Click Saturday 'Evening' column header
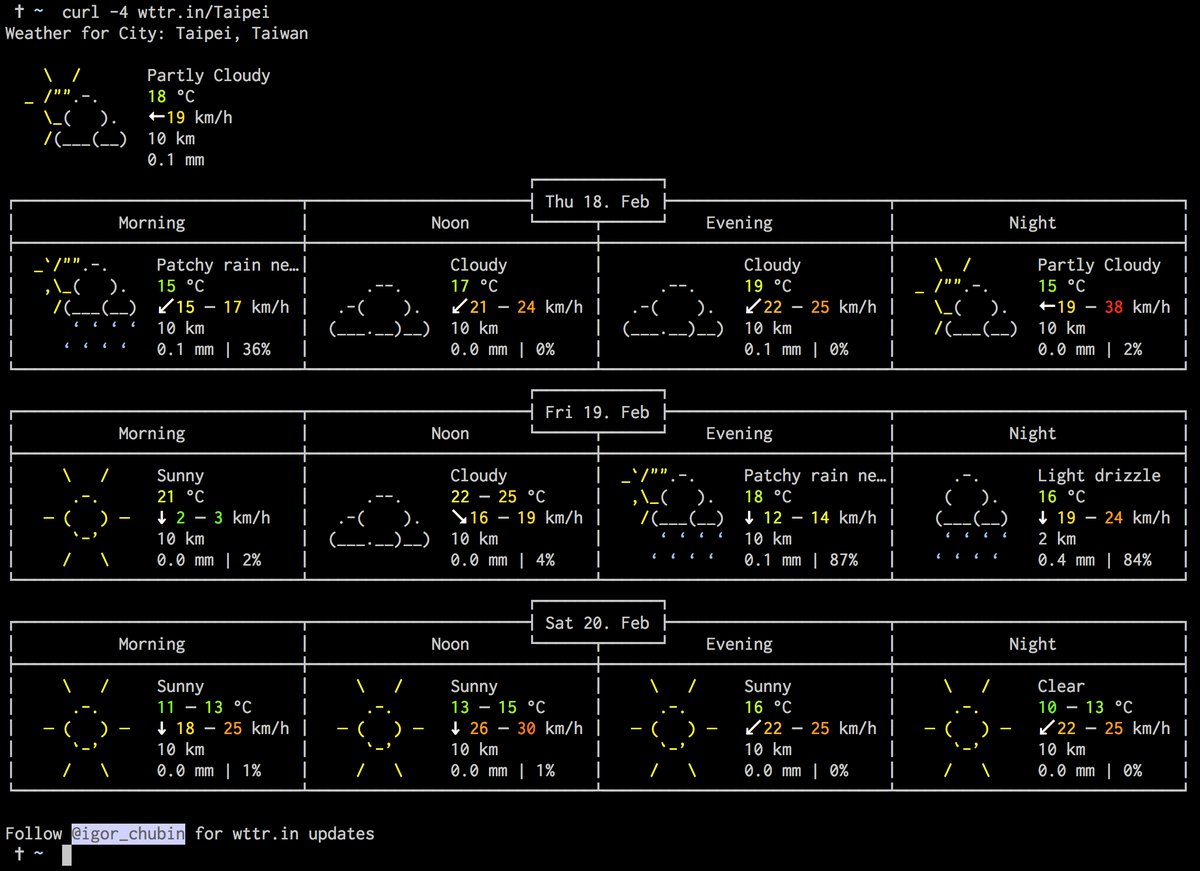 (x=739, y=645)
